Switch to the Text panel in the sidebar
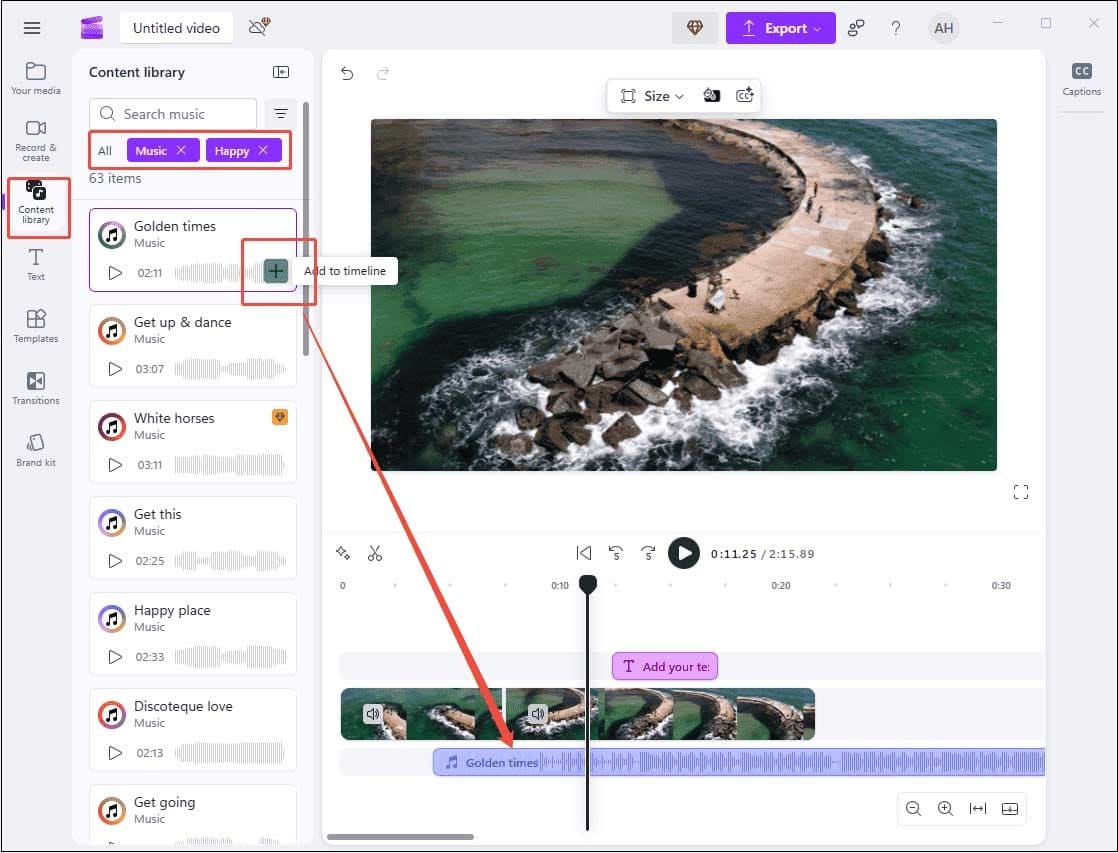The height and width of the screenshot is (853, 1118). (36, 264)
